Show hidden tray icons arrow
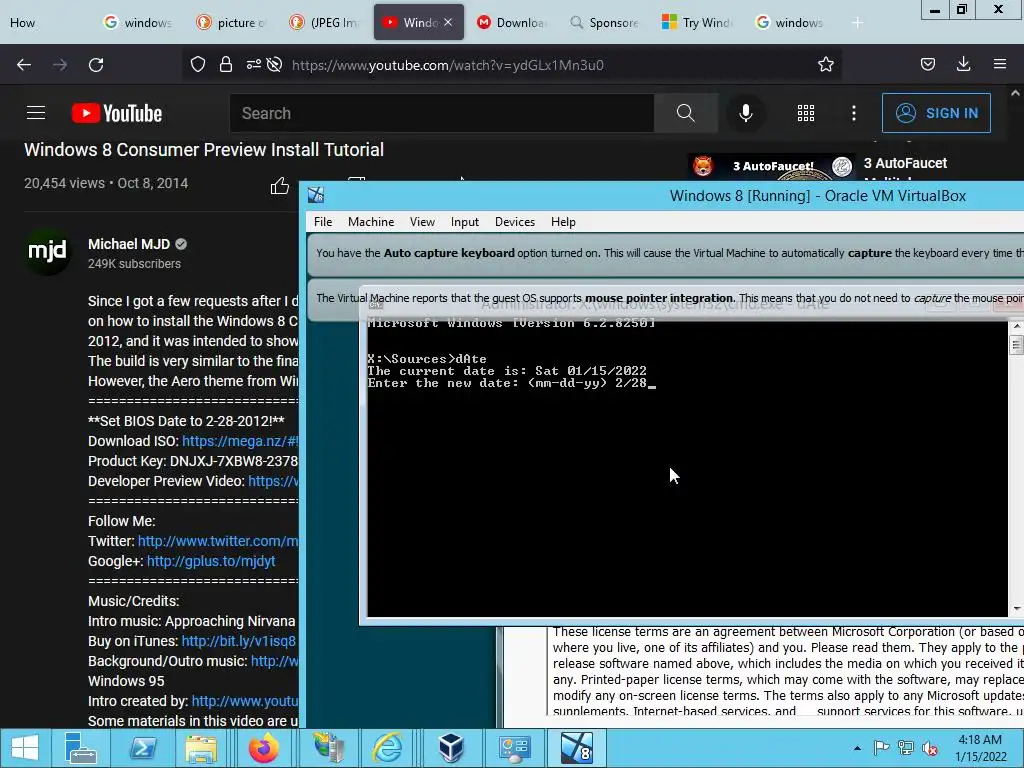Viewport: 1024px width, 768px height. tap(857, 748)
